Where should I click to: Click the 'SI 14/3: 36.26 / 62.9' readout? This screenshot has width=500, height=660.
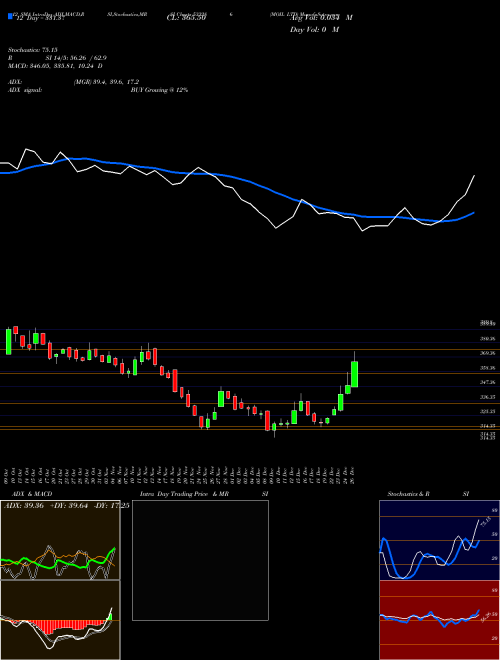[x=76, y=58]
